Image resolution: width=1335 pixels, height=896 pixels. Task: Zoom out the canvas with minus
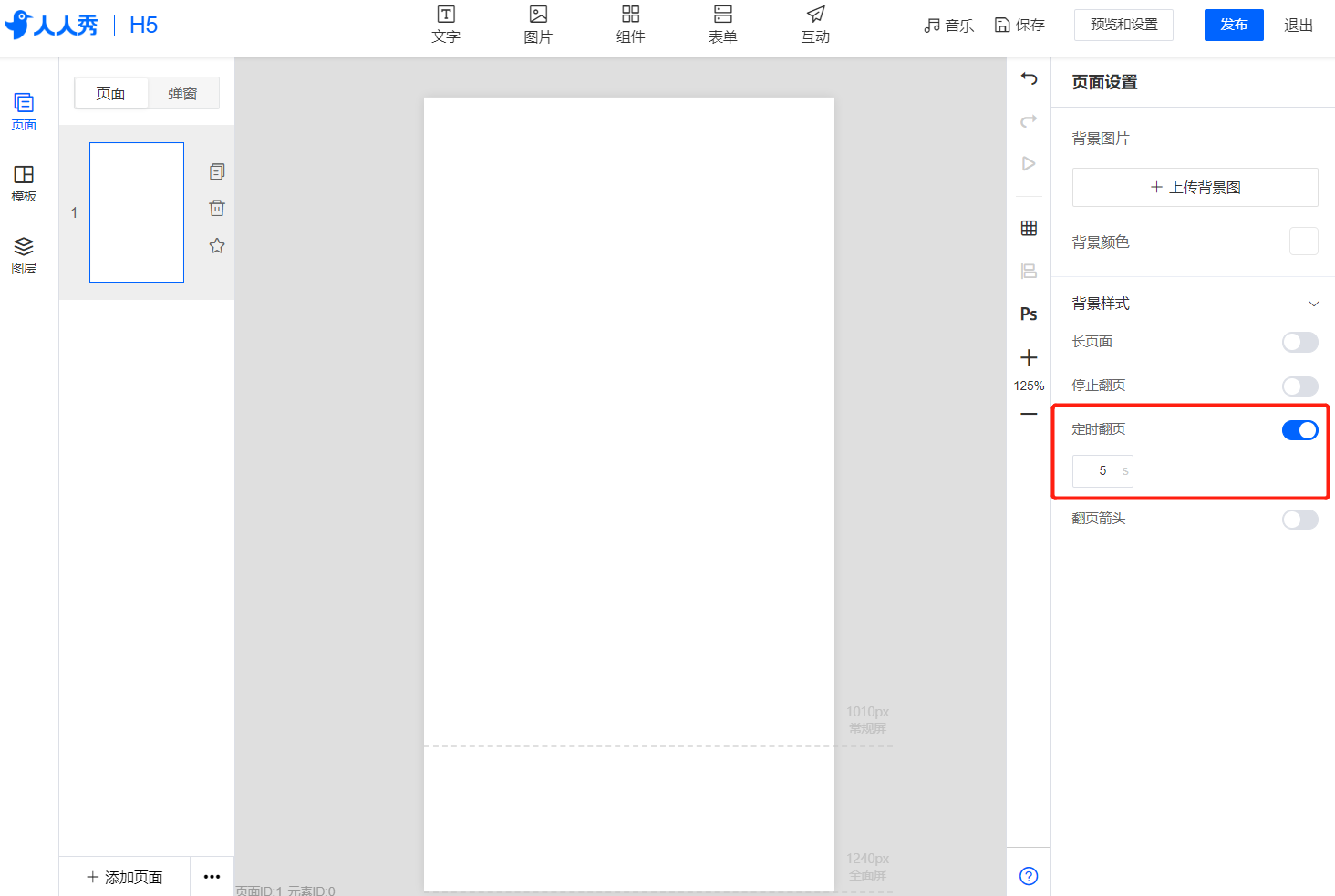(1029, 414)
